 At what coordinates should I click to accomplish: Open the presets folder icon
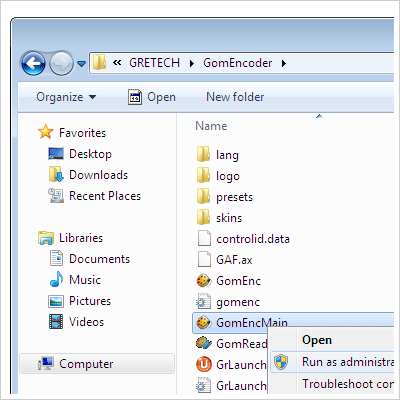click(203, 196)
